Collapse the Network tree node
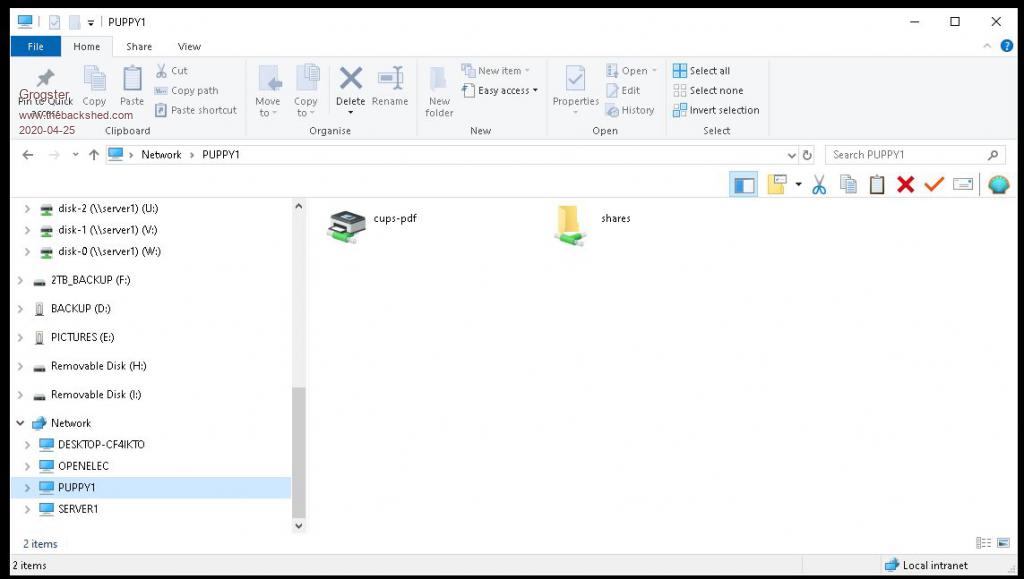Image resolution: width=1024 pixels, height=579 pixels. pos(20,423)
